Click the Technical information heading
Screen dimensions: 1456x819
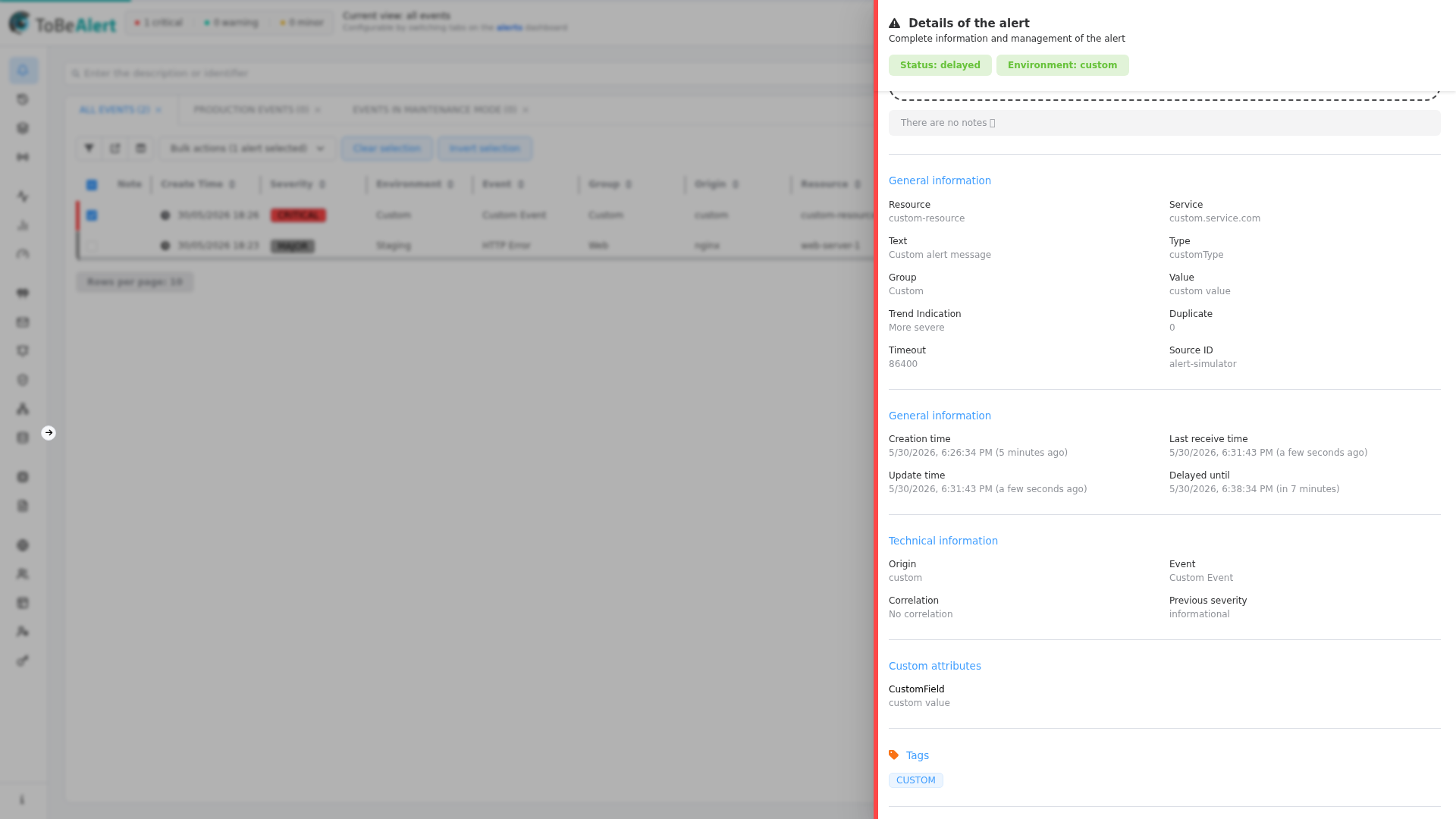943,541
